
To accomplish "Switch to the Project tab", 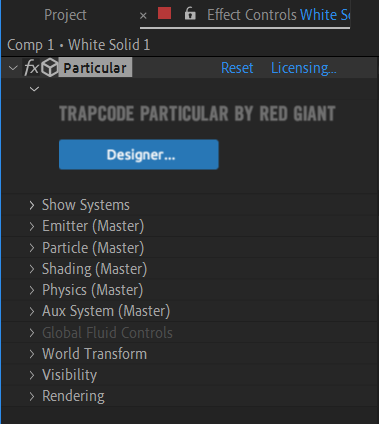I will click(65, 15).
